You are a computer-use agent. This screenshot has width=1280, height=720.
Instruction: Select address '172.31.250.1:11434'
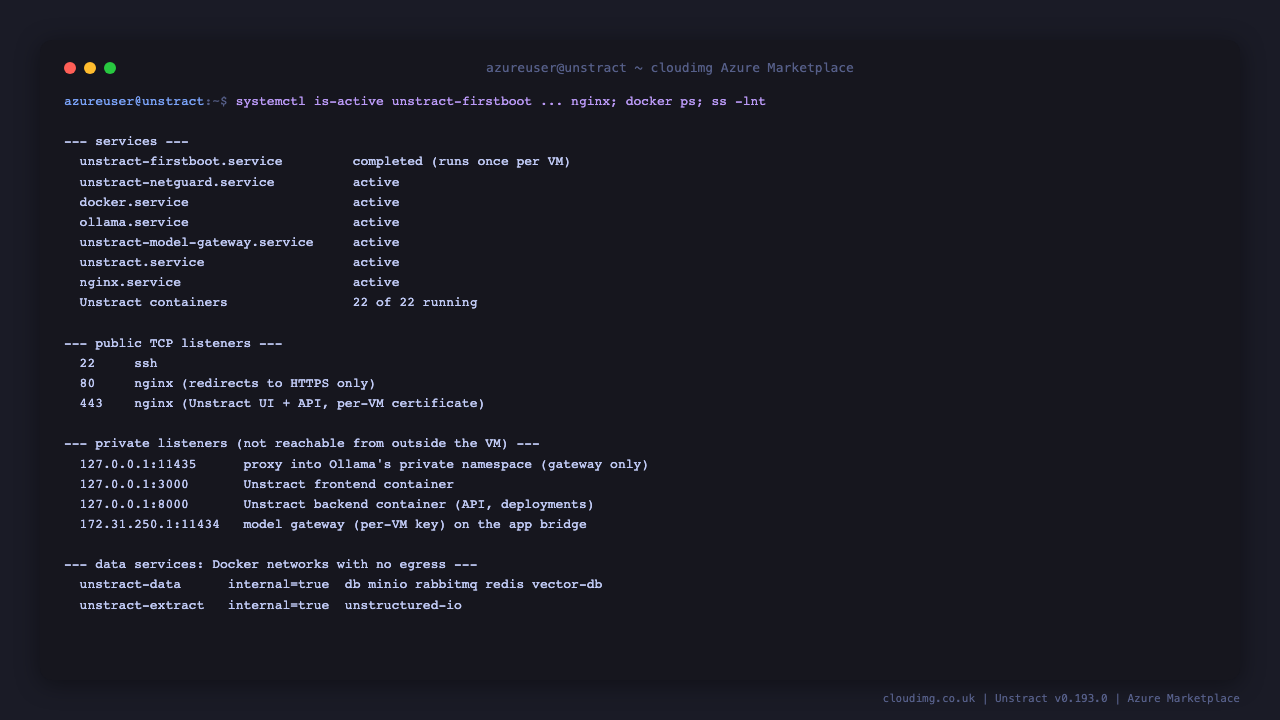[150, 524]
